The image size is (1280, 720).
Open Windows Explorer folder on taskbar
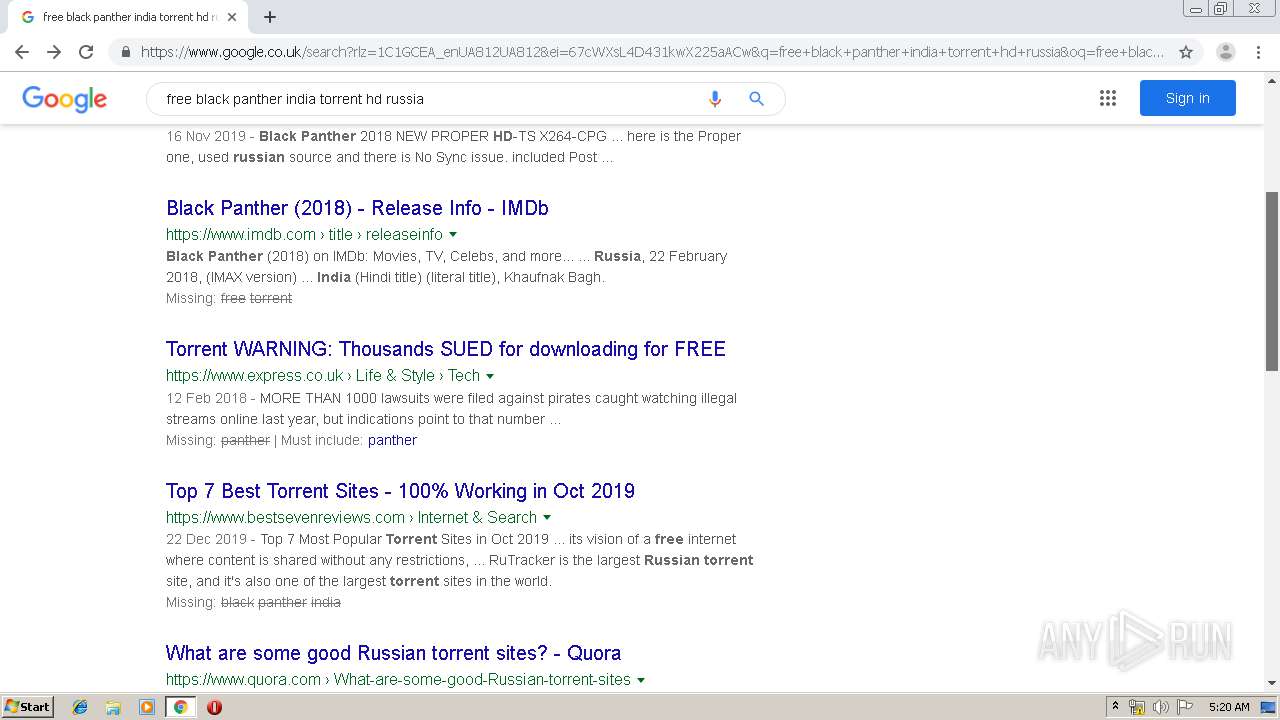(x=113, y=707)
